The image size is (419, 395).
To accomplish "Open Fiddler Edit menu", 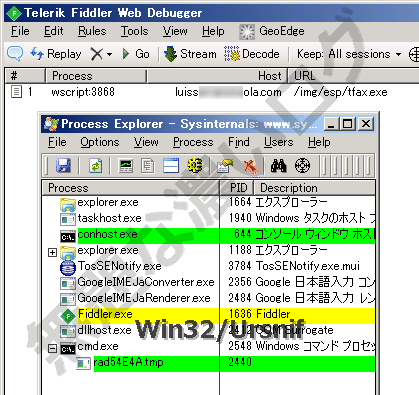I will (x=54, y=31).
